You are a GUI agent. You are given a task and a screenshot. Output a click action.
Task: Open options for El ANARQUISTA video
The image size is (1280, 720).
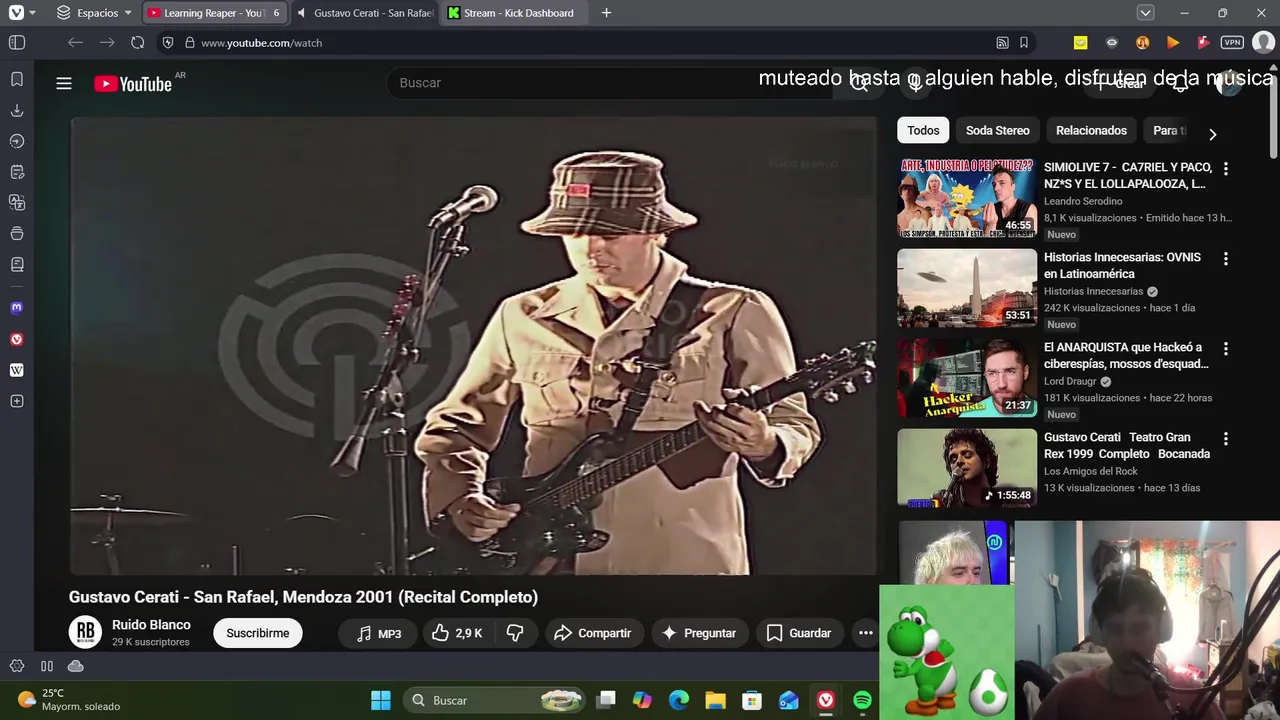tap(1226, 349)
